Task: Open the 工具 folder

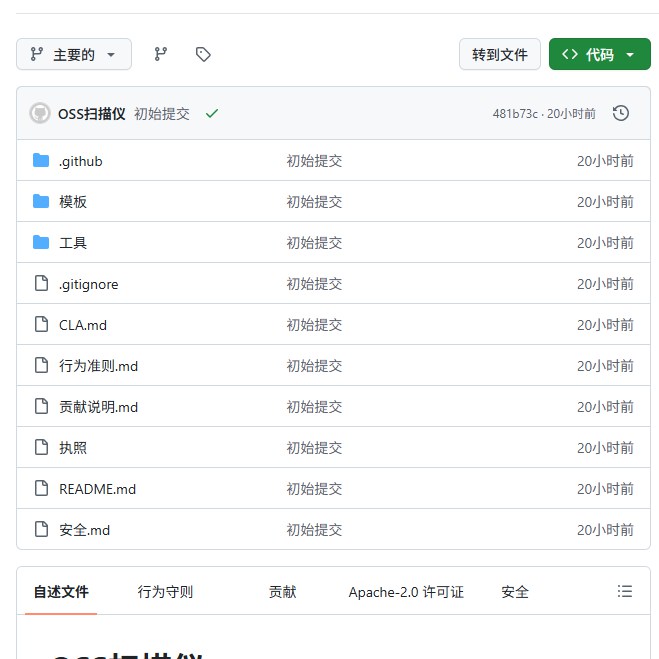Action: click(73, 243)
